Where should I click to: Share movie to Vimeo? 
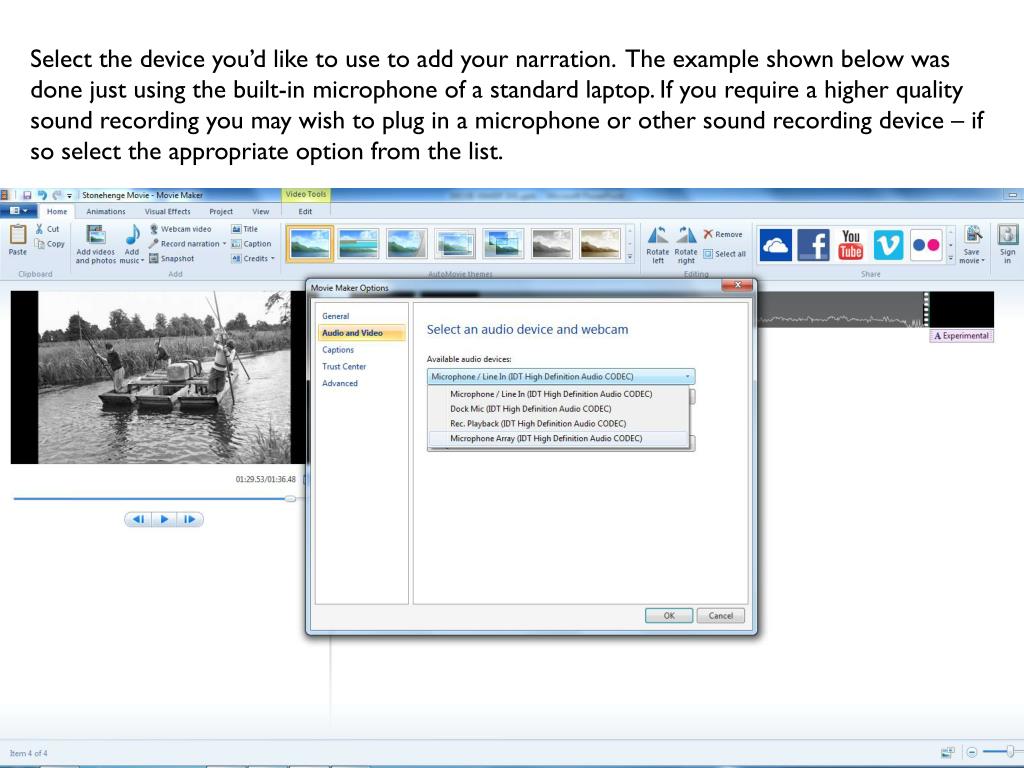(888, 246)
